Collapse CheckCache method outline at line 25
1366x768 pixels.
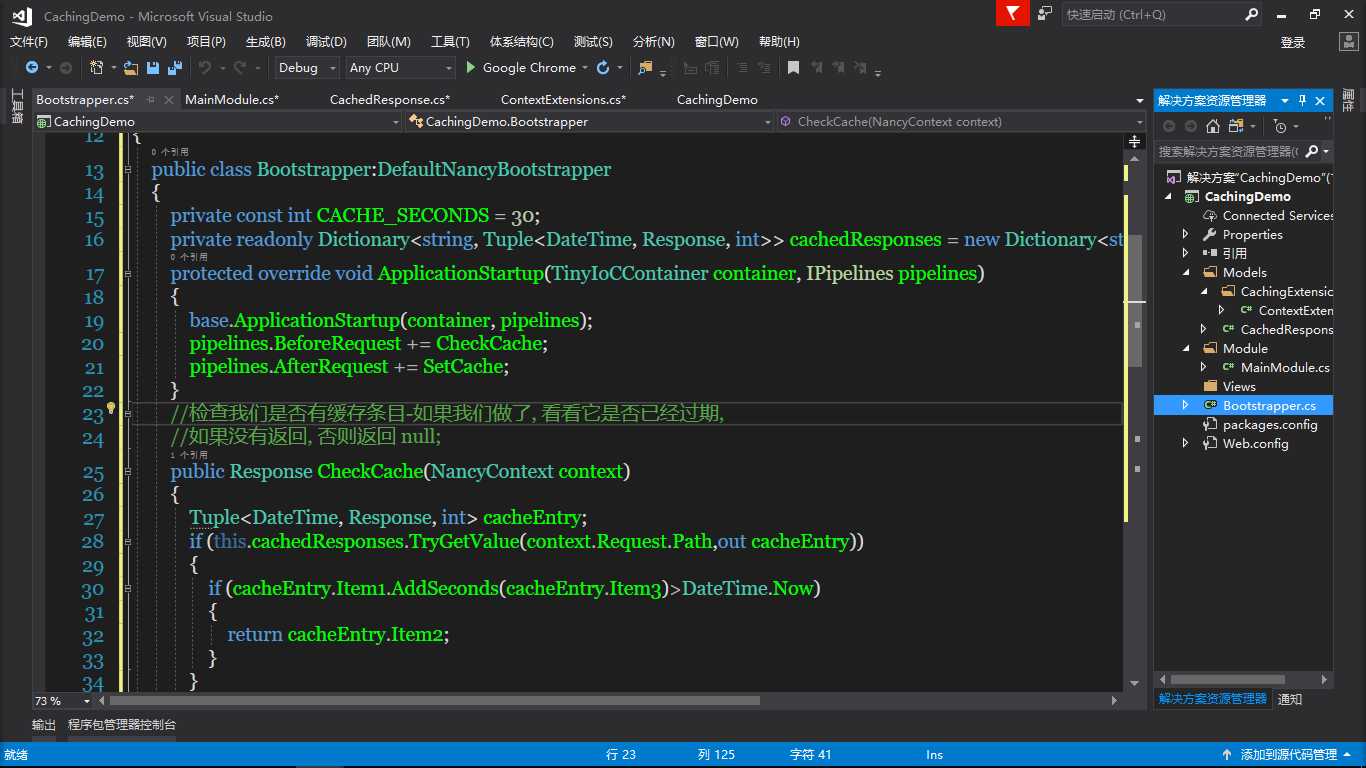click(x=127, y=471)
